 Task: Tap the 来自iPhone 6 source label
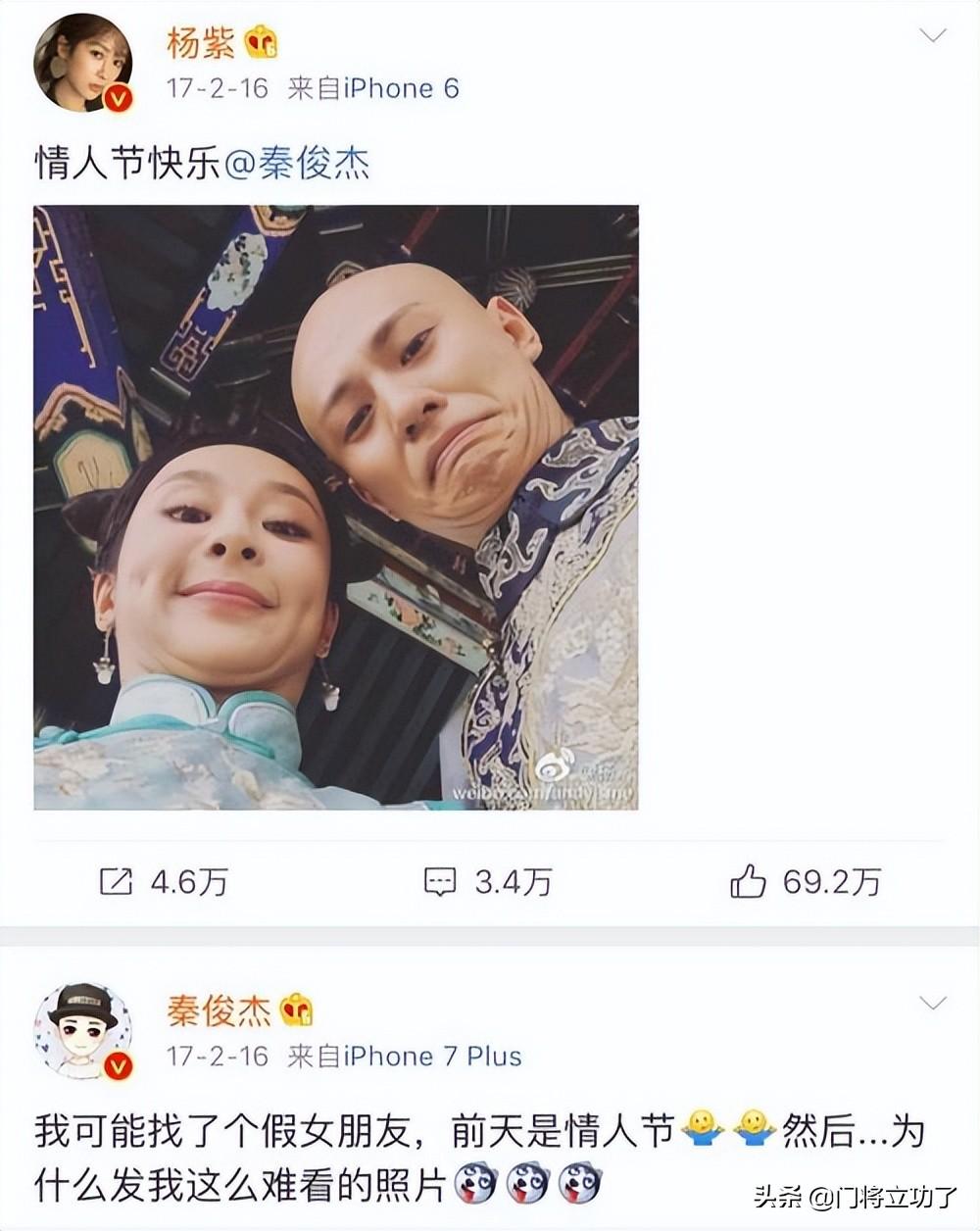click(x=373, y=89)
